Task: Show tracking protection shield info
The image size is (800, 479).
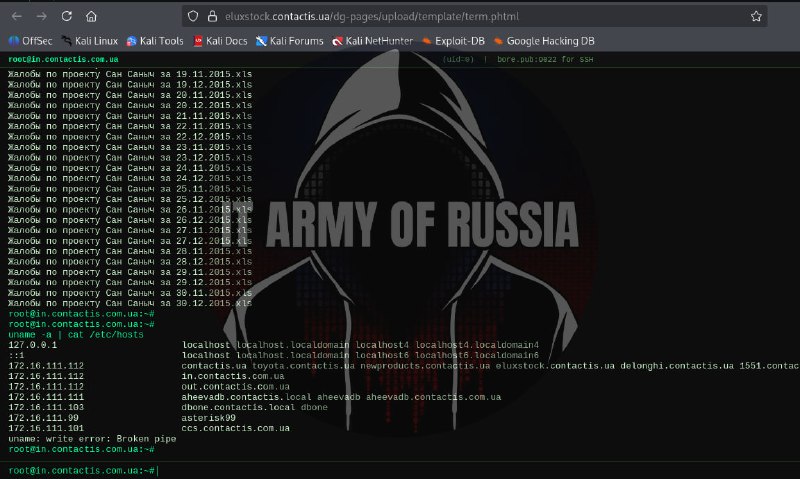Action: pyautogui.click(x=193, y=16)
